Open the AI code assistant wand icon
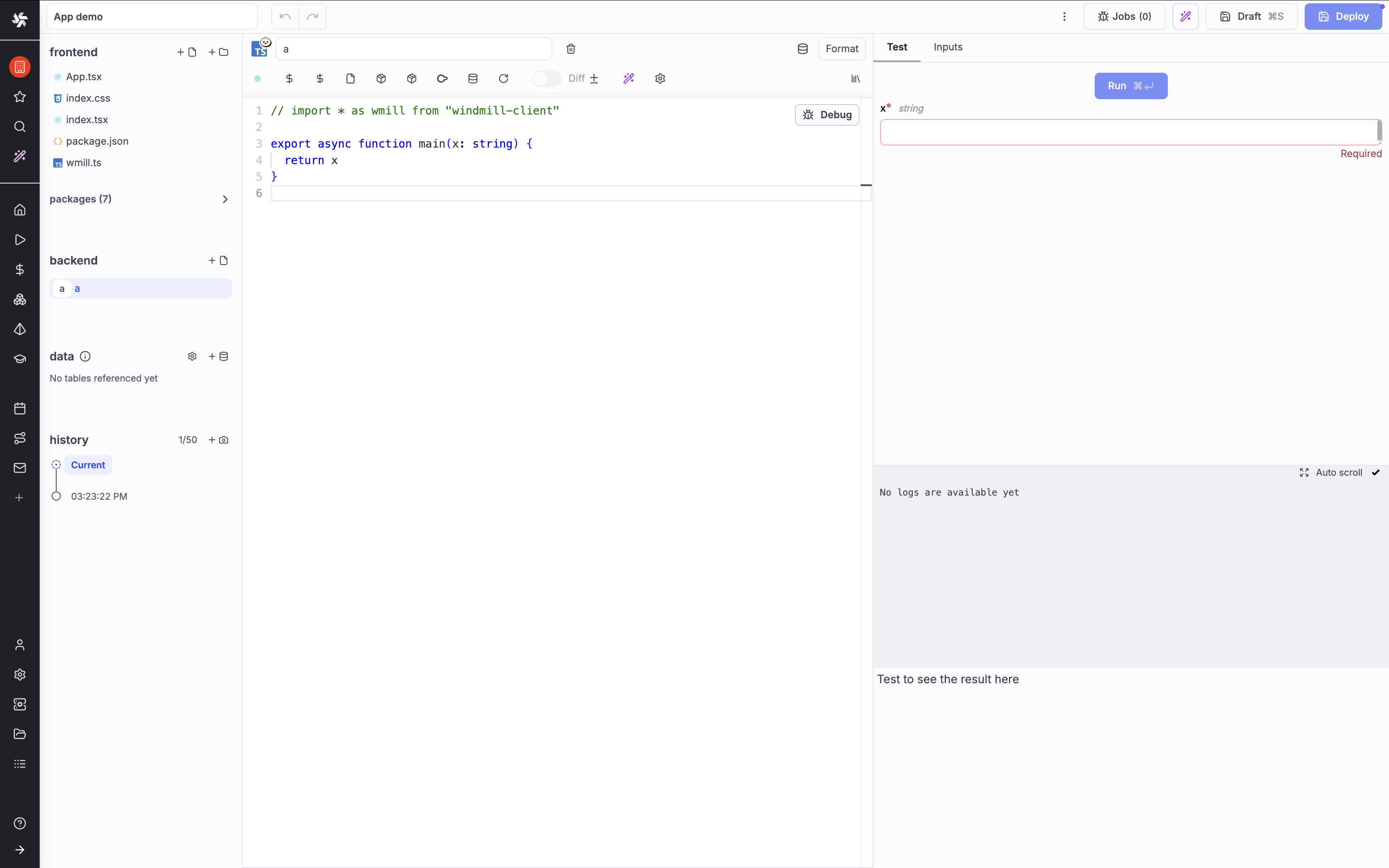The image size is (1389, 868). tap(628, 79)
